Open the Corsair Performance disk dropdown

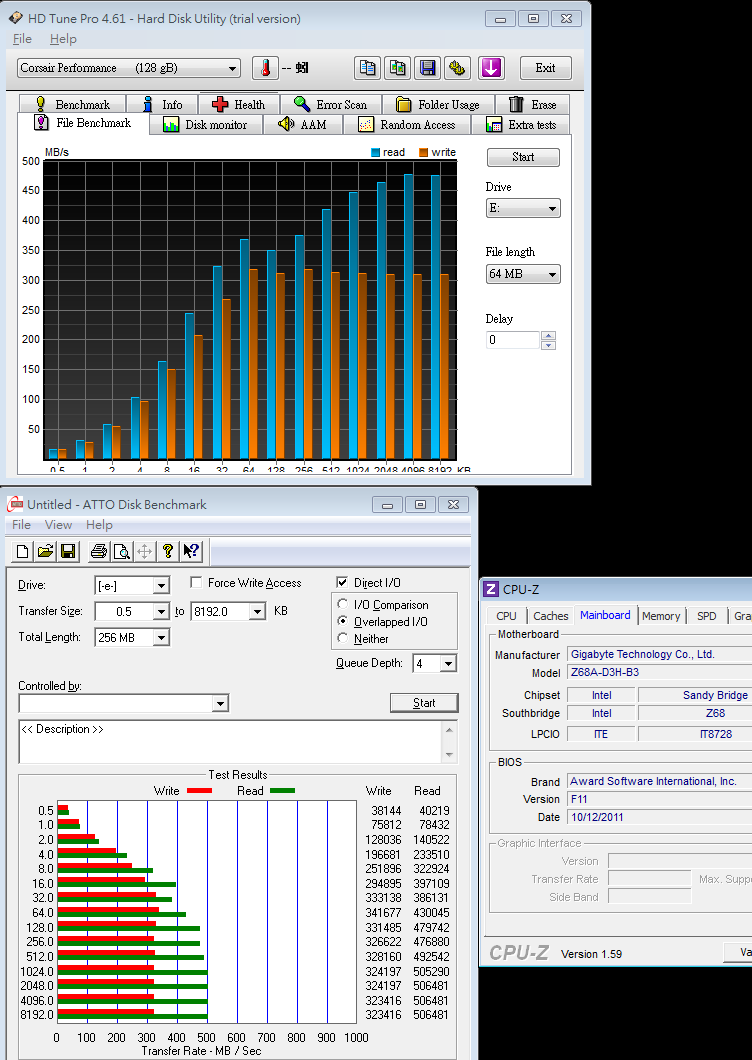[128, 68]
